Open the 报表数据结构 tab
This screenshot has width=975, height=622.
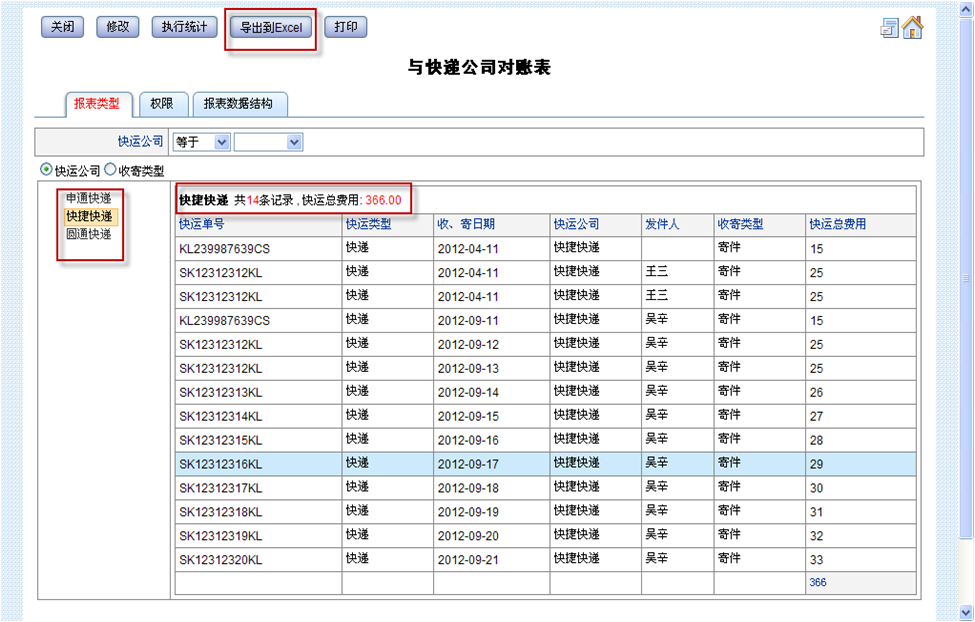click(x=239, y=104)
